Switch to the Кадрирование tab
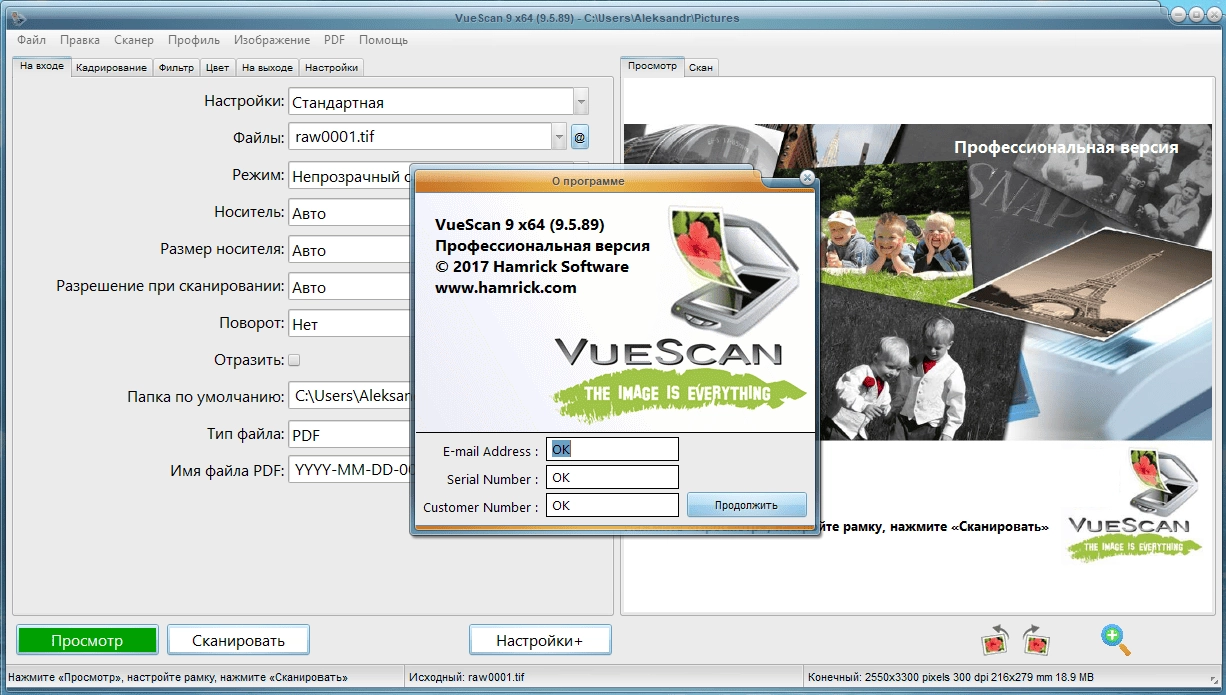1226x695 pixels. 111,68
